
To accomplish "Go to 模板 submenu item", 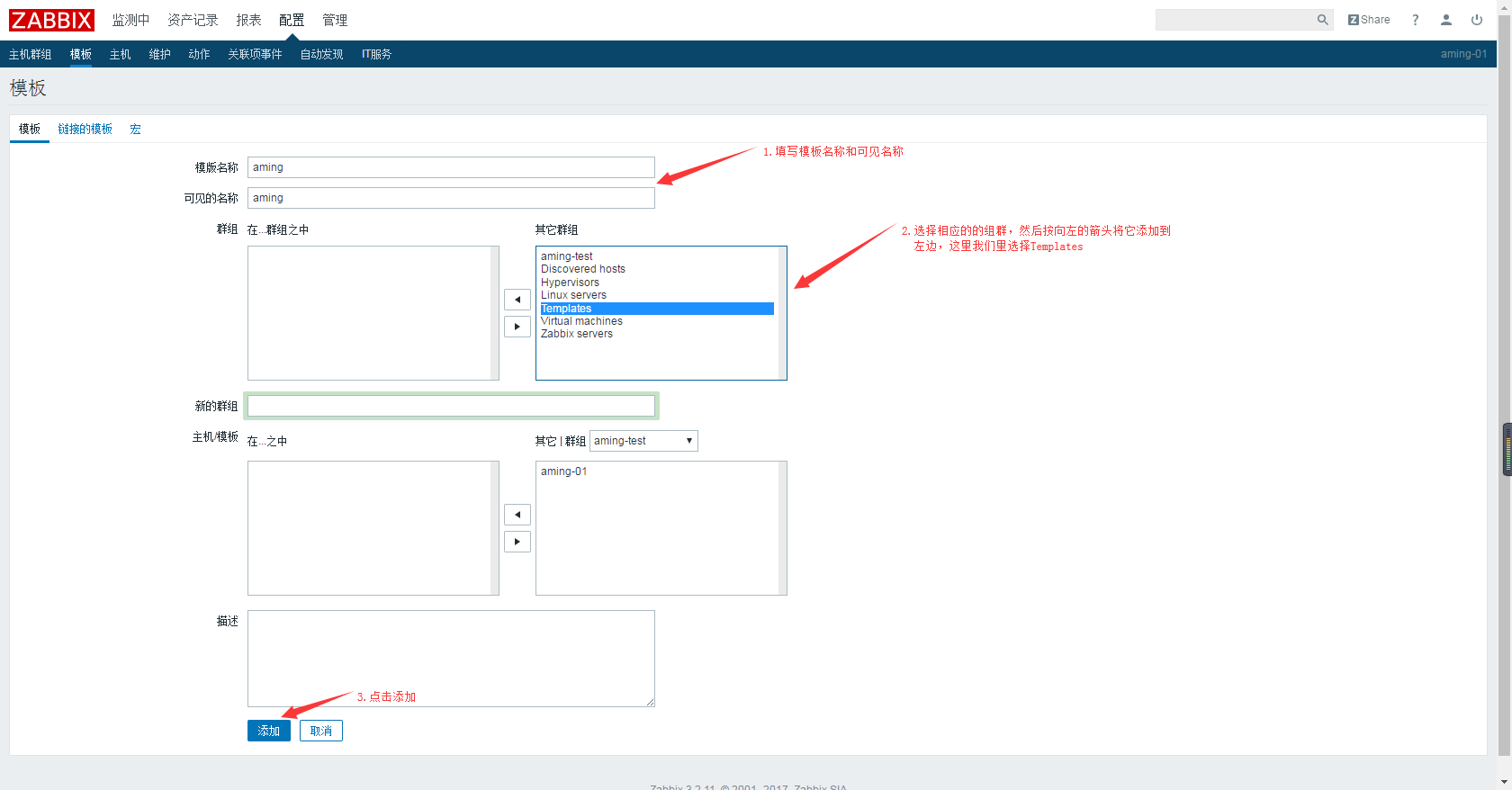I will pyautogui.click(x=81, y=54).
